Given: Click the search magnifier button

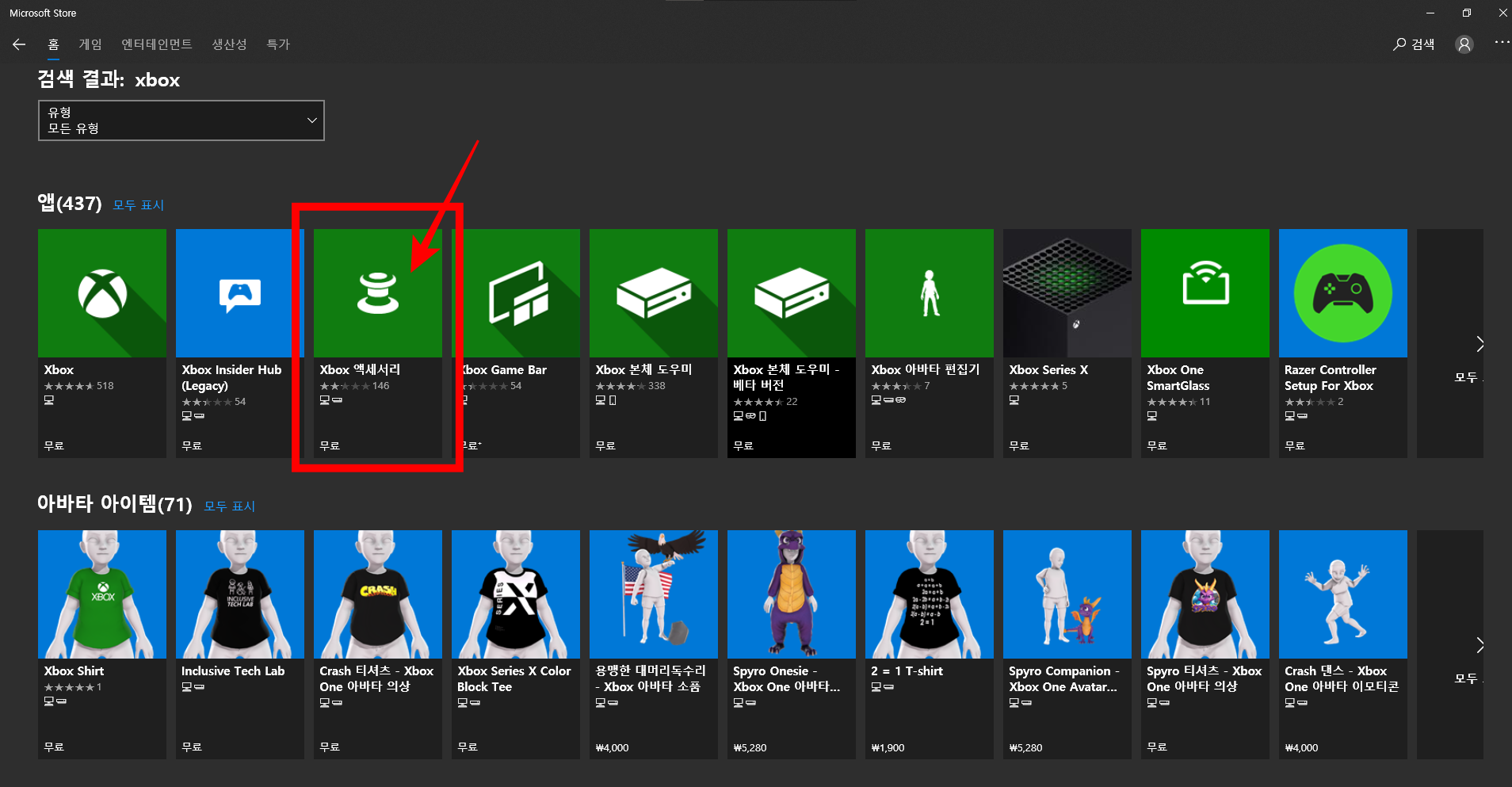Looking at the screenshot, I should coord(1414,44).
